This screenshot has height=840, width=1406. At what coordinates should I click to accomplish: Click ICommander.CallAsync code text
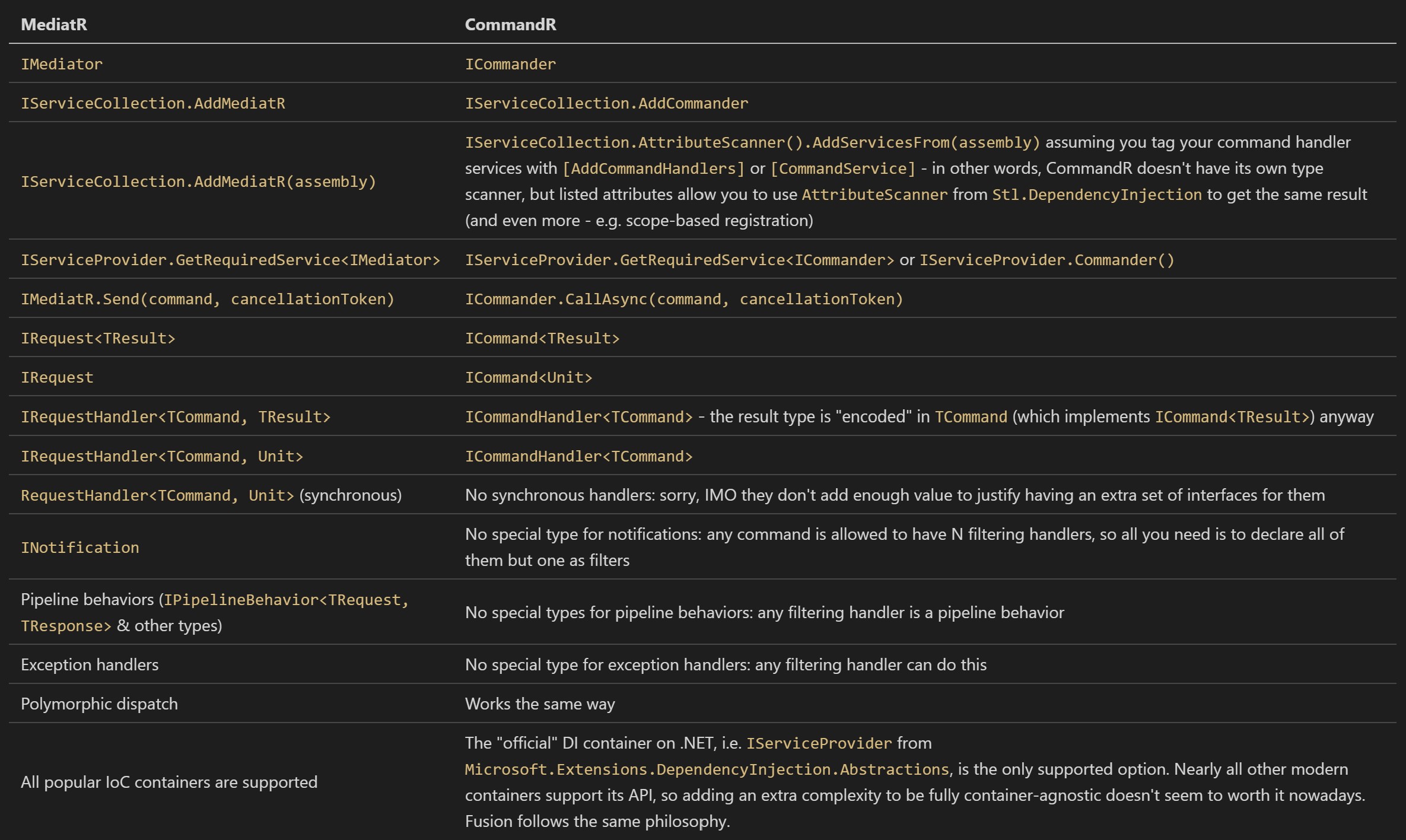683,299
